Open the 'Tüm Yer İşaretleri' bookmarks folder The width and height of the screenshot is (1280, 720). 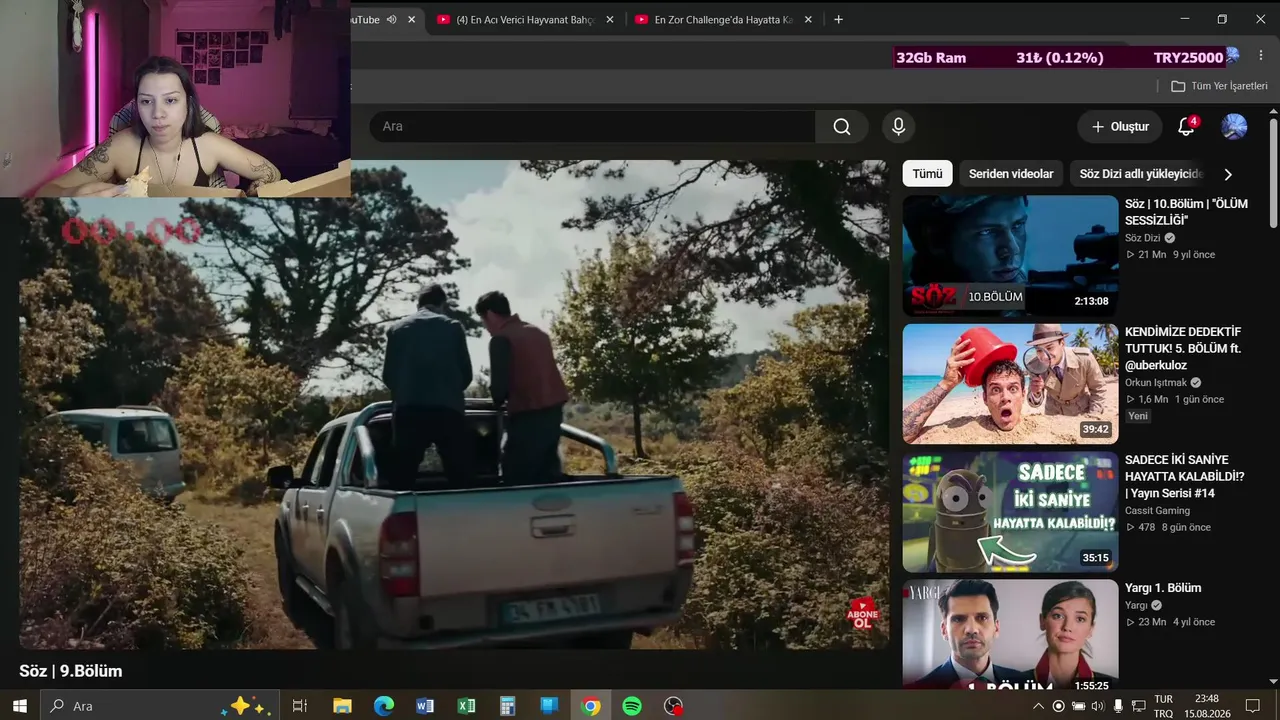pyautogui.click(x=1219, y=86)
